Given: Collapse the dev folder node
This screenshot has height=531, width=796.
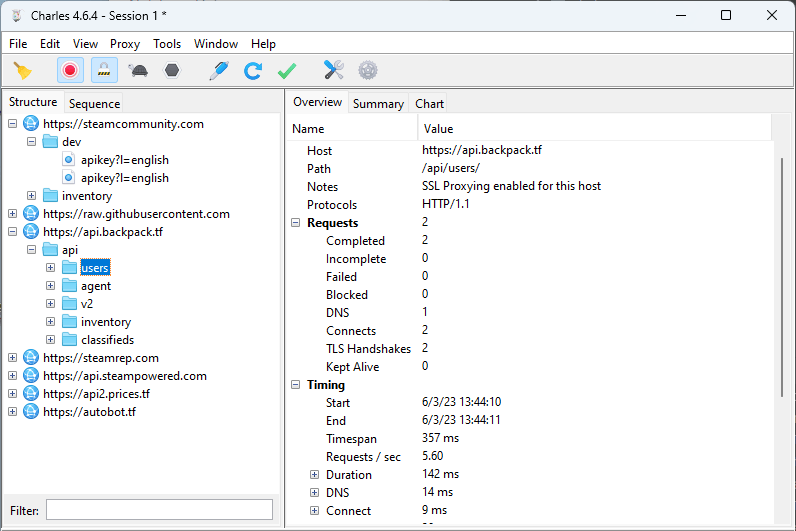Looking at the screenshot, I should [x=31, y=141].
